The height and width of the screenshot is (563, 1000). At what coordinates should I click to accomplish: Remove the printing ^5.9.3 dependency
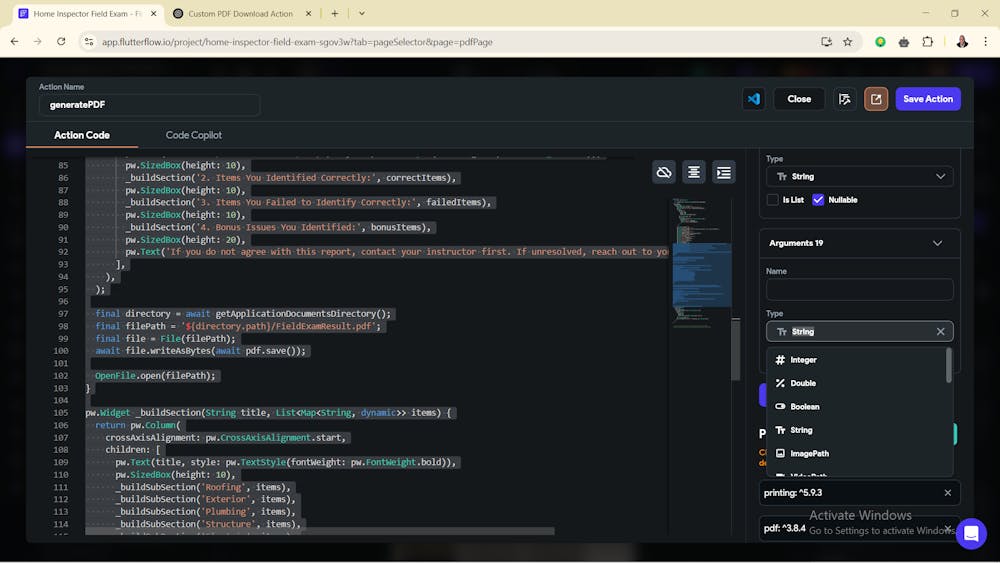pyautogui.click(x=947, y=493)
